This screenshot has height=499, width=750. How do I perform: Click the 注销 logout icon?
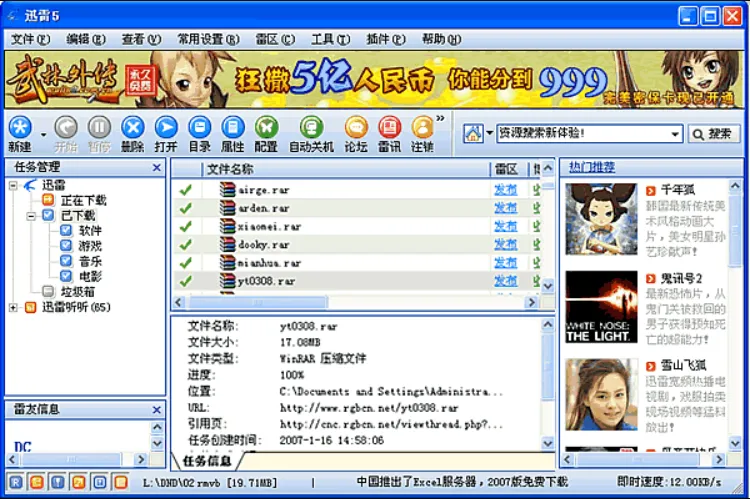pyautogui.click(x=423, y=128)
